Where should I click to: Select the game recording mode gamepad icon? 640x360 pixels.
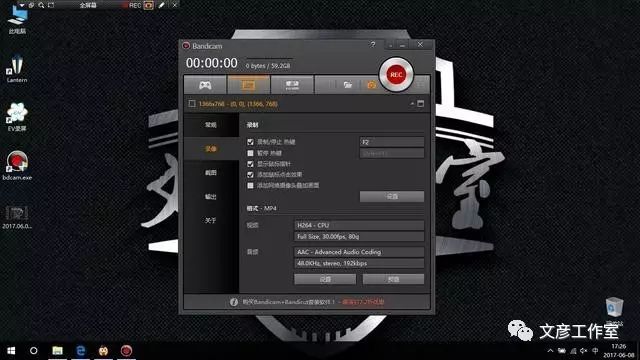[x=205, y=85]
